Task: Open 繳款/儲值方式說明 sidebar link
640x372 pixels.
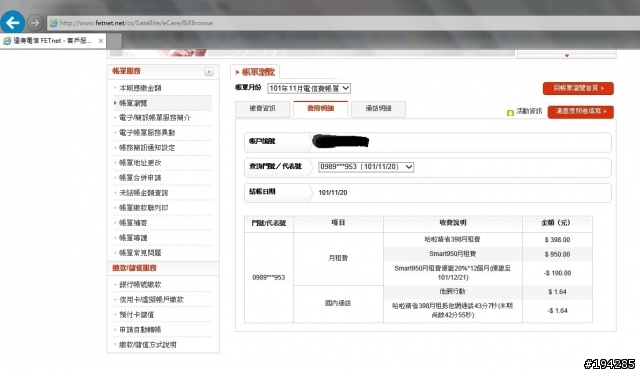Action: pos(148,345)
